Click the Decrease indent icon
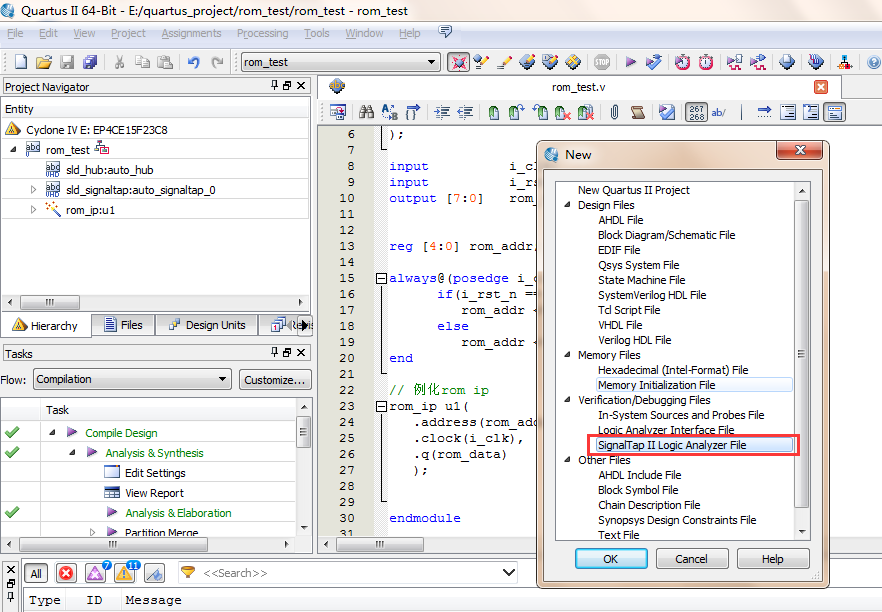The image size is (882, 612). coord(465,112)
